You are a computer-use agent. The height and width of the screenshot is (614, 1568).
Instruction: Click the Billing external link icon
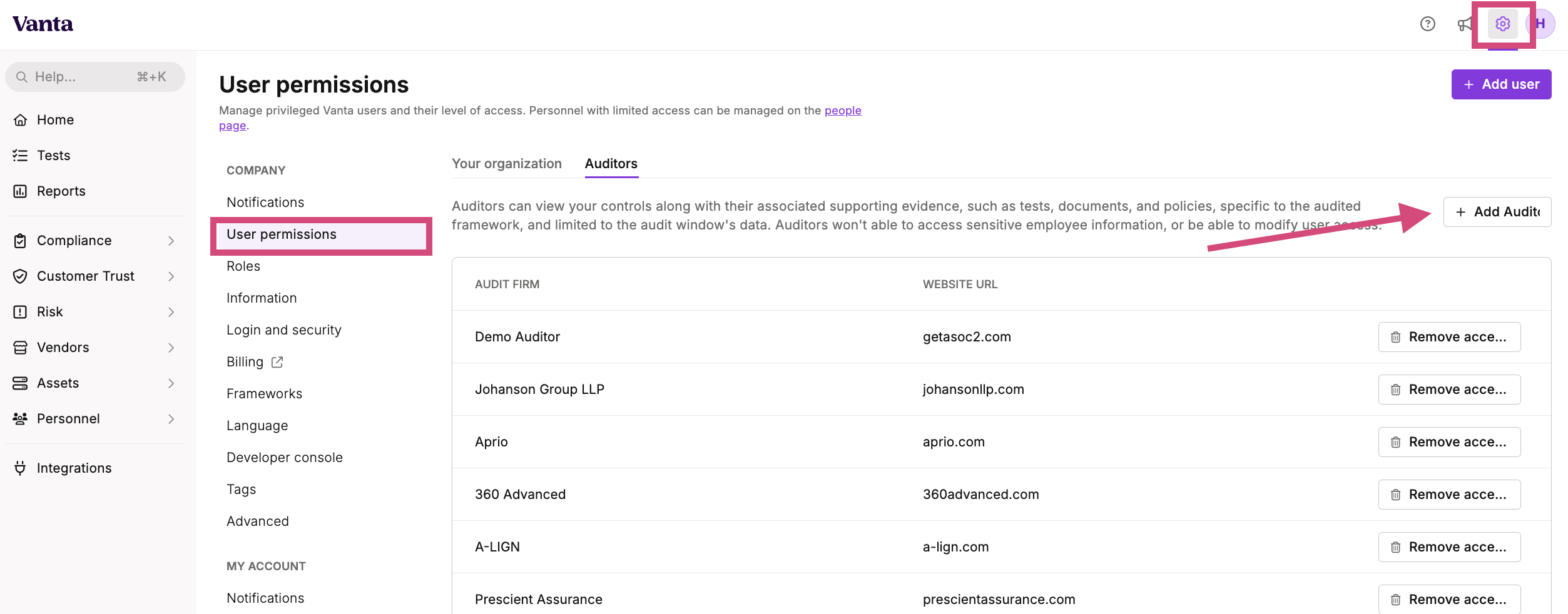(277, 362)
